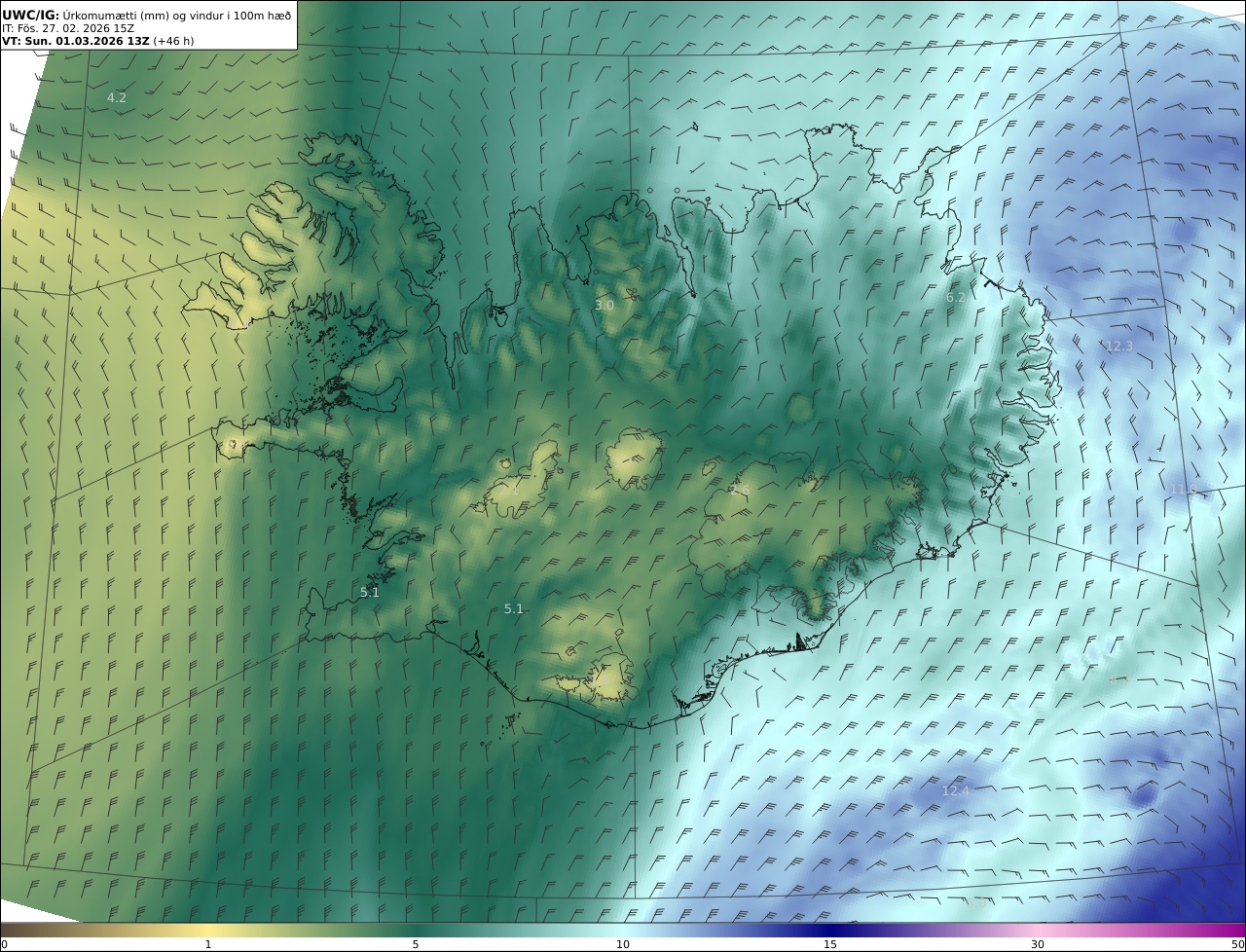
Task: Click the '12.3' value label offshore
Action: point(1118,346)
